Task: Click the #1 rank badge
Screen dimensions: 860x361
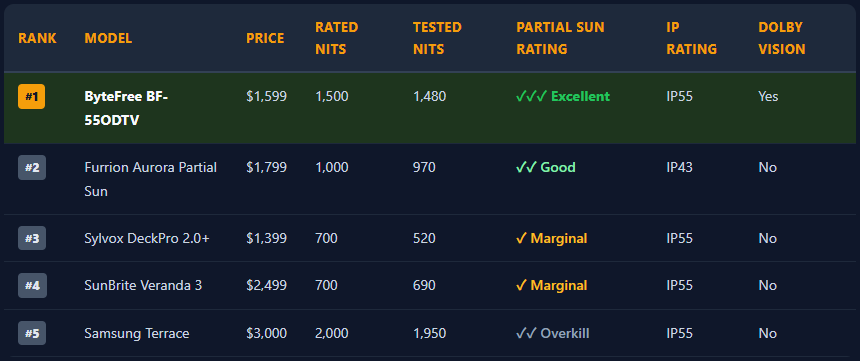Action: click(x=32, y=97)
